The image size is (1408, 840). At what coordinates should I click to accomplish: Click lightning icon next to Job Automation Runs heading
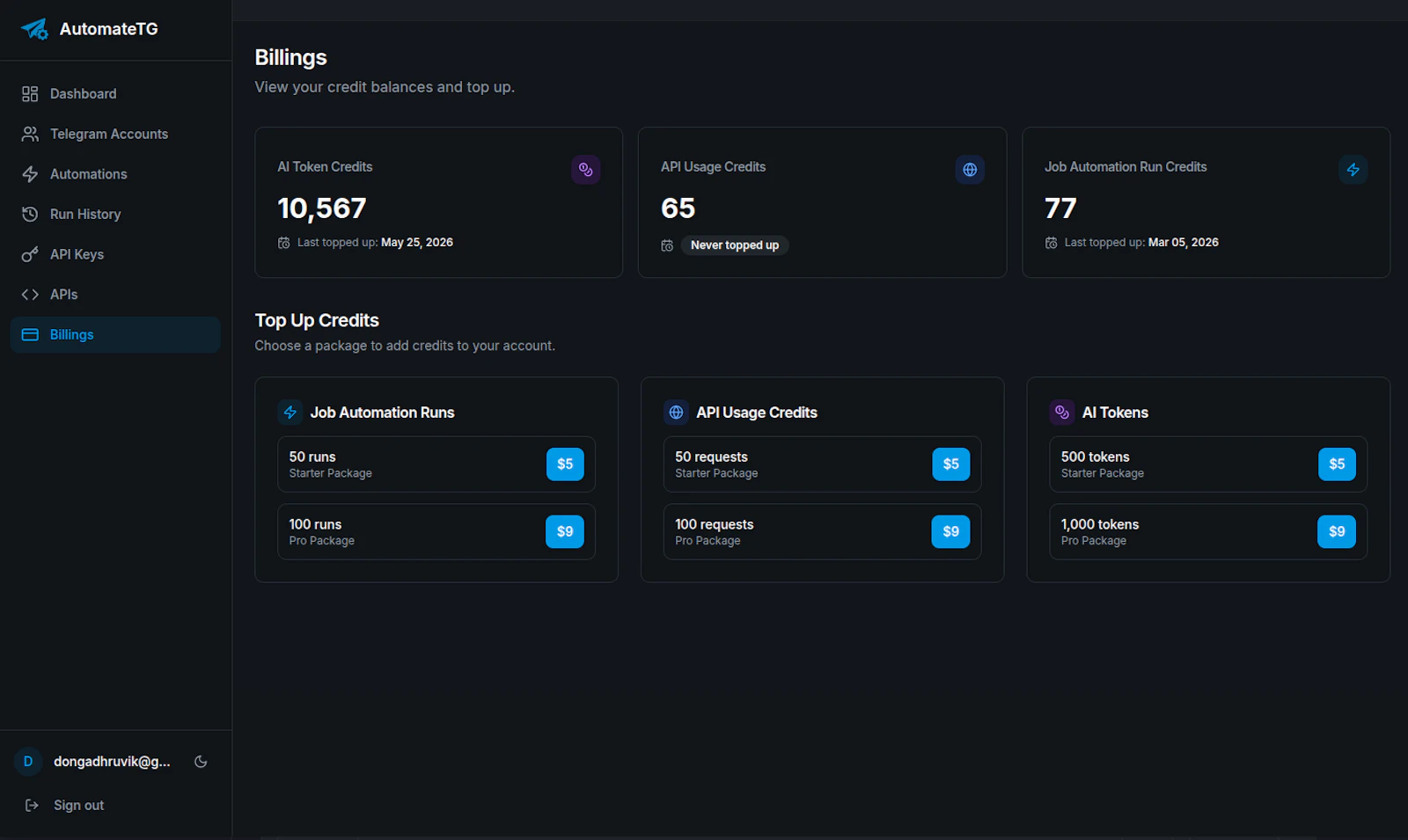click(290, 413)
